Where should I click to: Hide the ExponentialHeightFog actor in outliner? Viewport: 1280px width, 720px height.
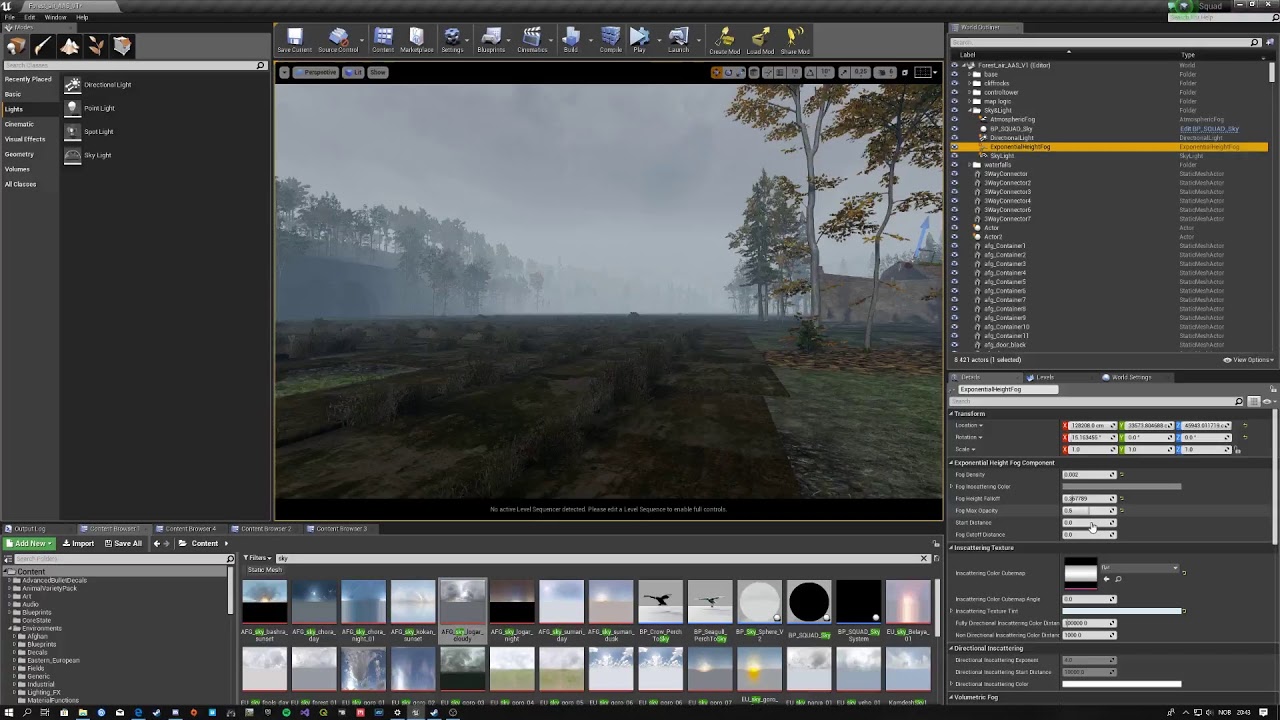(x=954, y=147)
